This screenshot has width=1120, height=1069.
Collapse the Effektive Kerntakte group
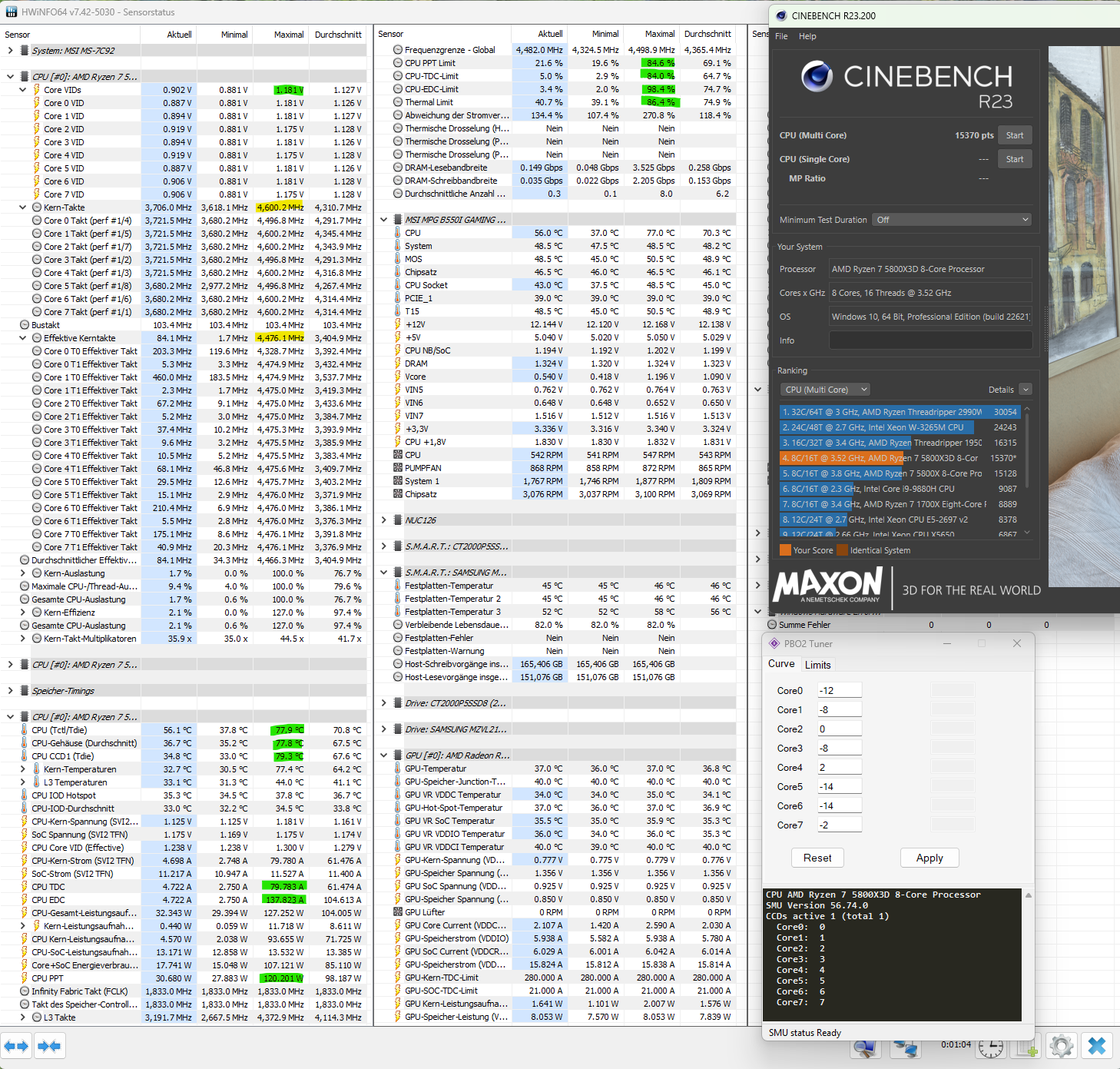tap(23, 338)
